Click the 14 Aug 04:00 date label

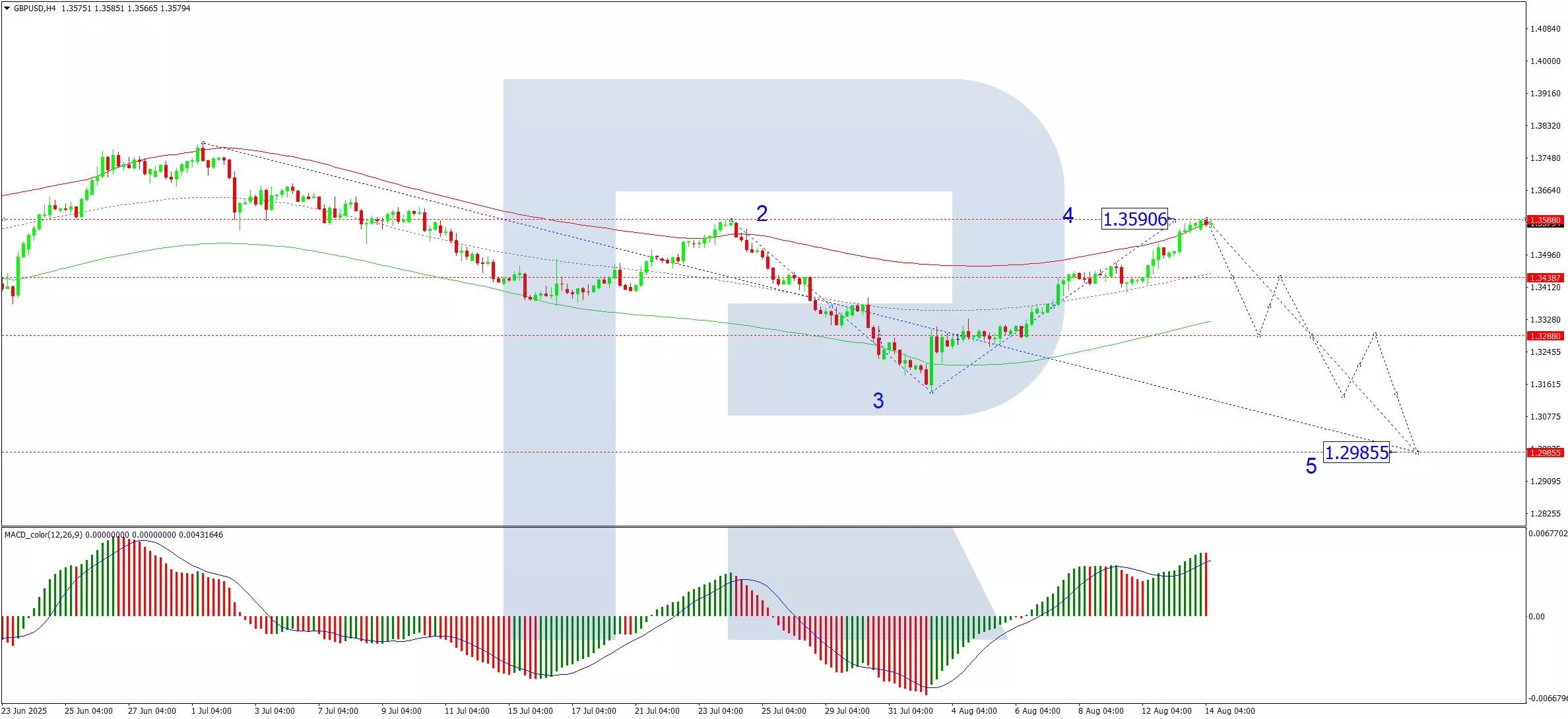tap(1229, 710)
